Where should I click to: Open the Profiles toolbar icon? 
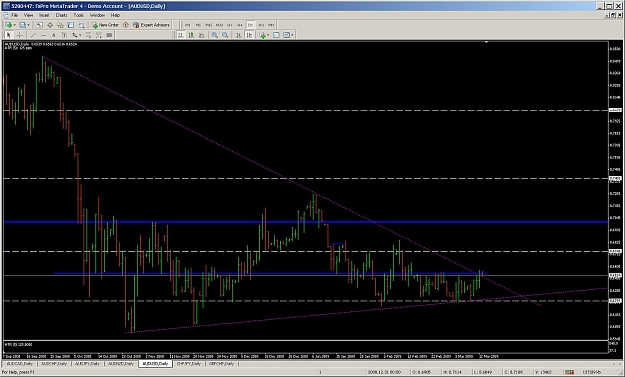coord(23,25)
